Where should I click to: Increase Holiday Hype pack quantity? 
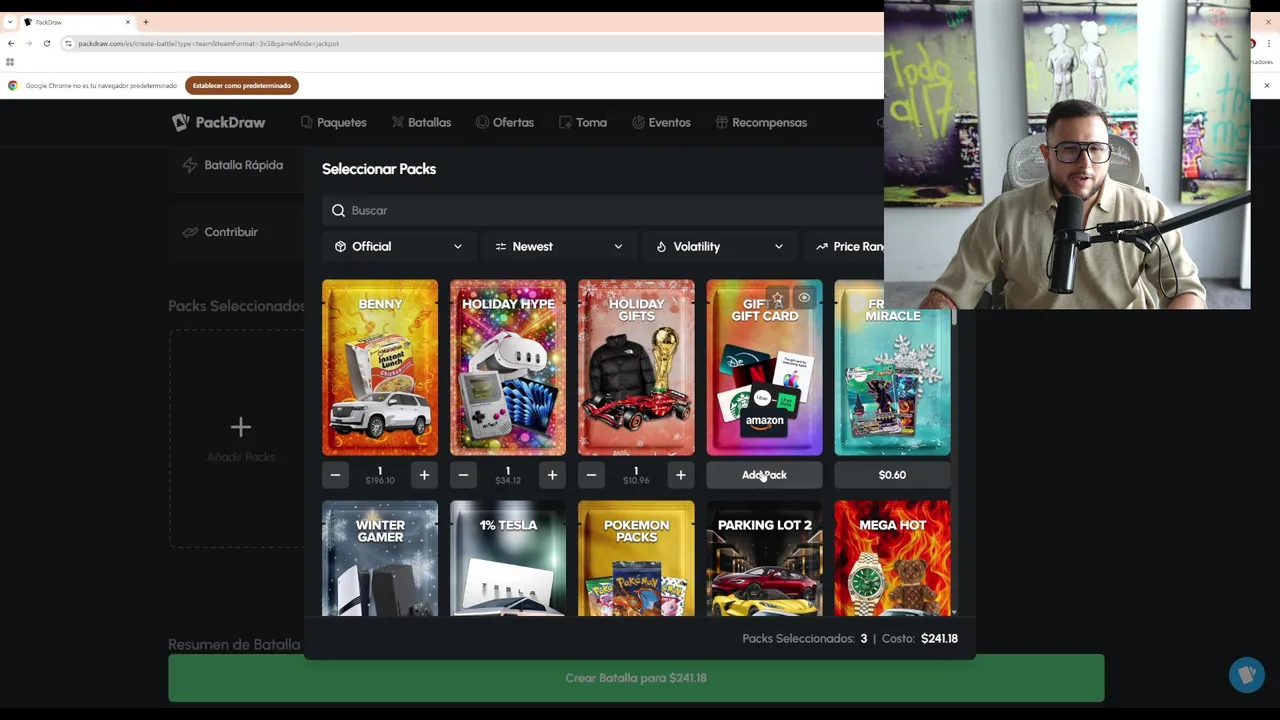pos(552,475)
